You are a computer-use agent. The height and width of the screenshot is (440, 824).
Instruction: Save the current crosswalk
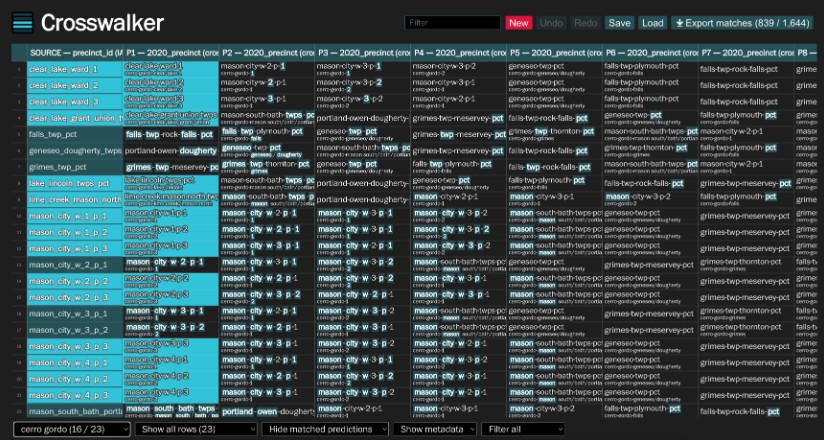pyautogui.click(x=620, y=22)
